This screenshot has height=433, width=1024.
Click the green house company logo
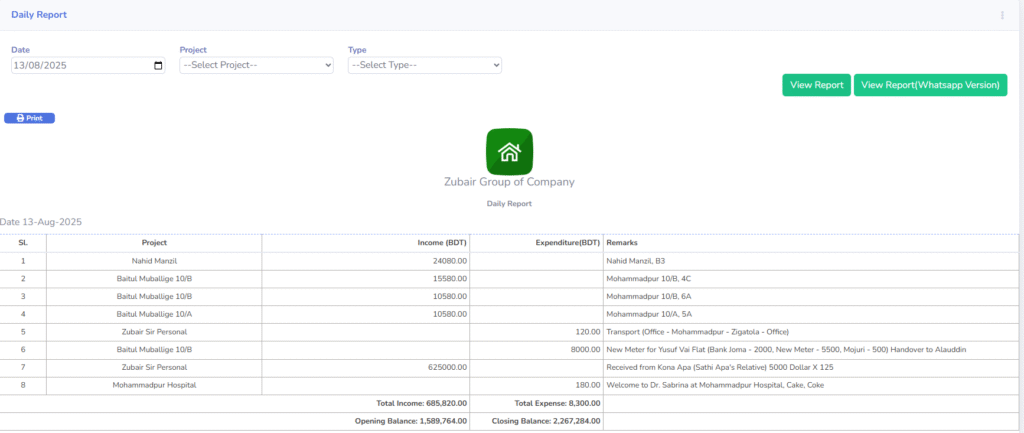(509, 152)
